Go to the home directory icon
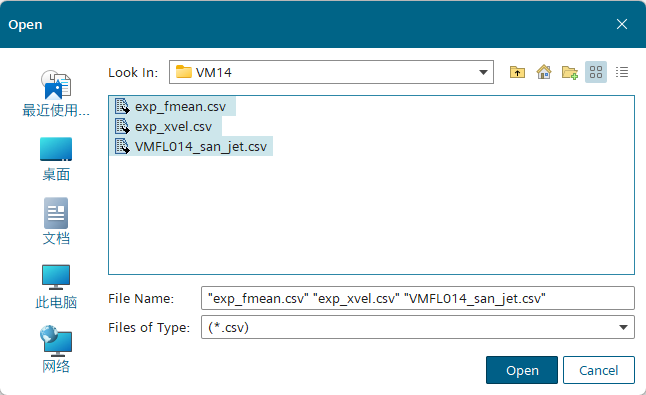 544,72
